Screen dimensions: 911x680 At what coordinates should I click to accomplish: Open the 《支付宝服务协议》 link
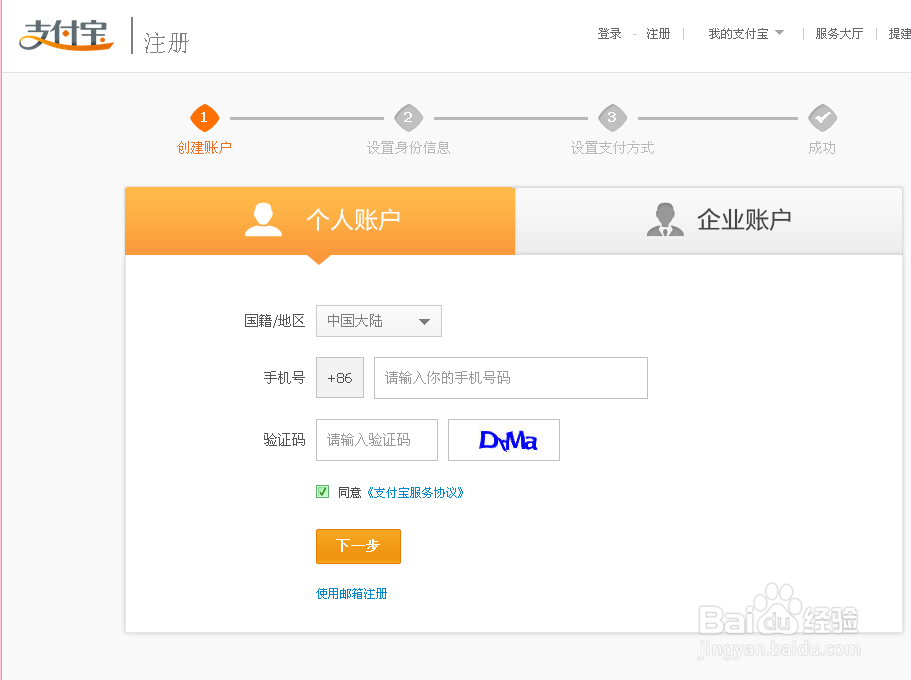click(x=415, y=493)
